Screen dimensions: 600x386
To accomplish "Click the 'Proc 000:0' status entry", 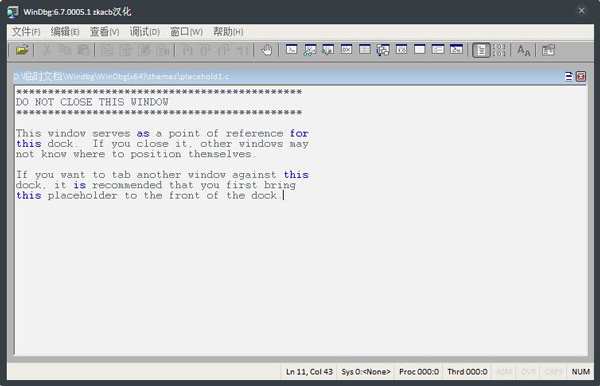I will click(419, 372).
